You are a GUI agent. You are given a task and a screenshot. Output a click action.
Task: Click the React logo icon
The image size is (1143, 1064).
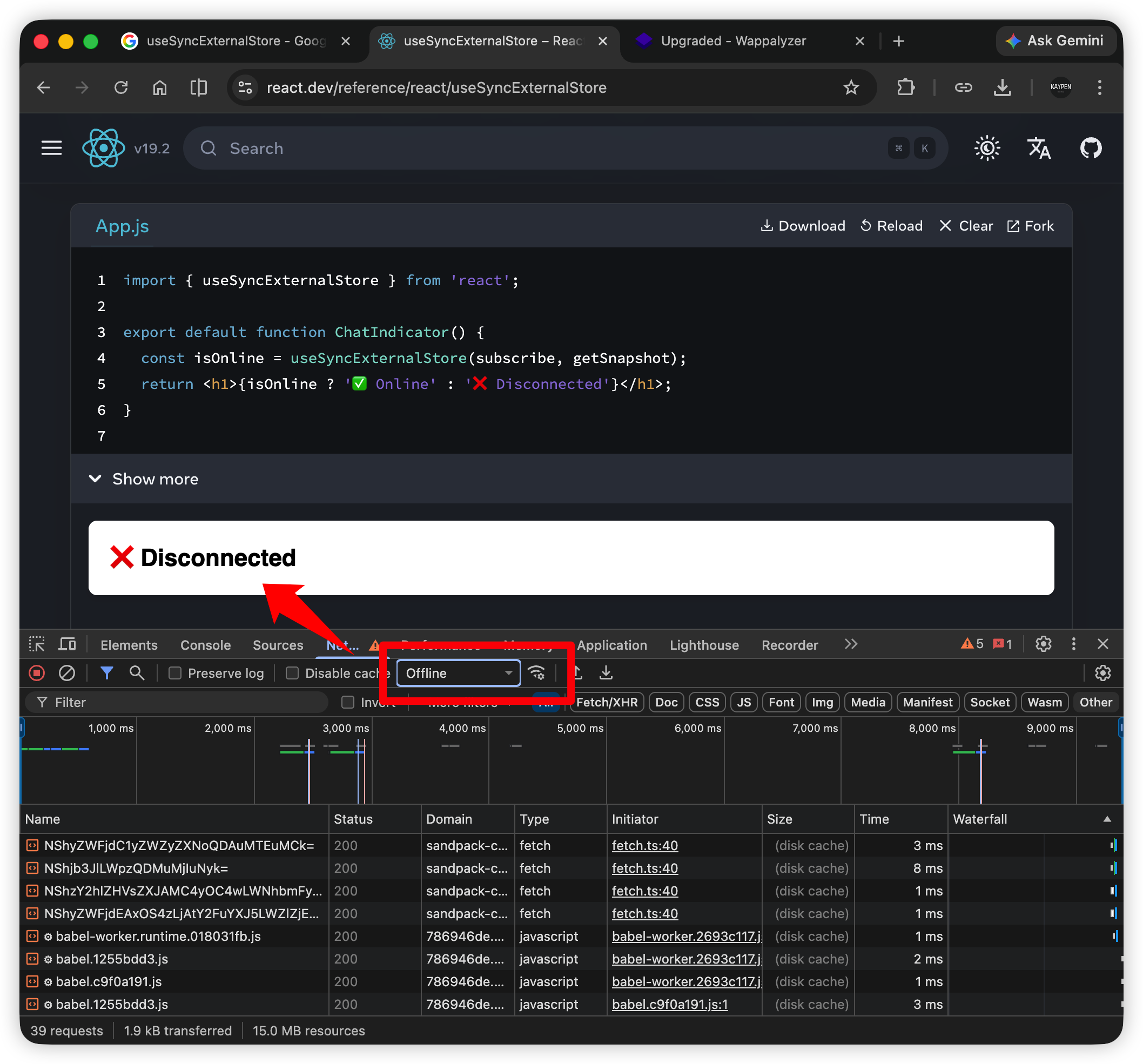tap(104, 149)
